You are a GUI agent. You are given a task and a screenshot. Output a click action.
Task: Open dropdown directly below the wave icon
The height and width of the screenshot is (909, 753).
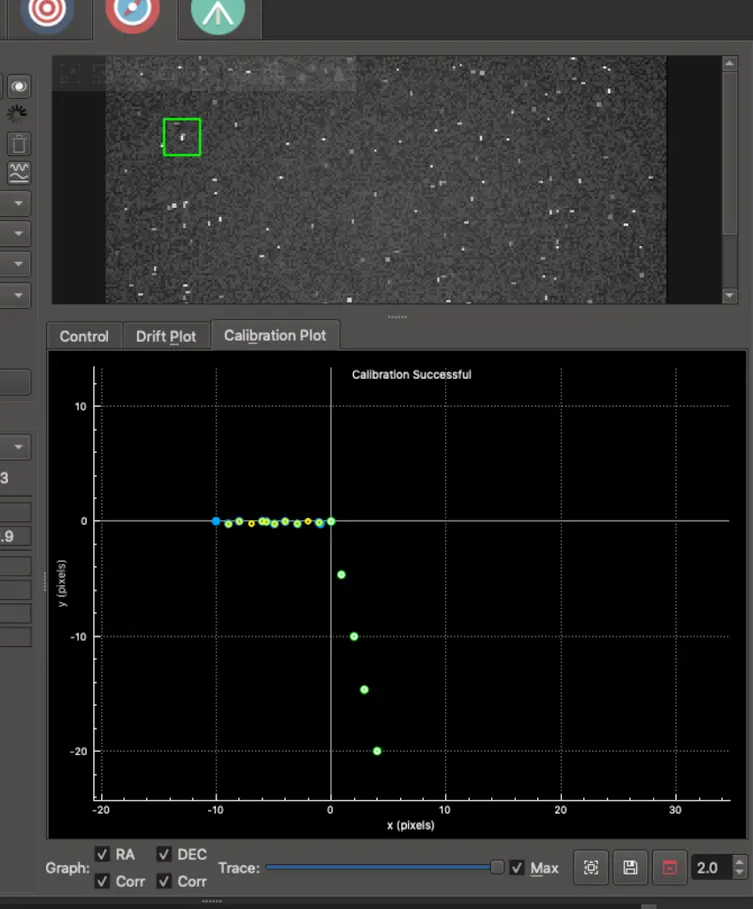(x=15, y=203)
